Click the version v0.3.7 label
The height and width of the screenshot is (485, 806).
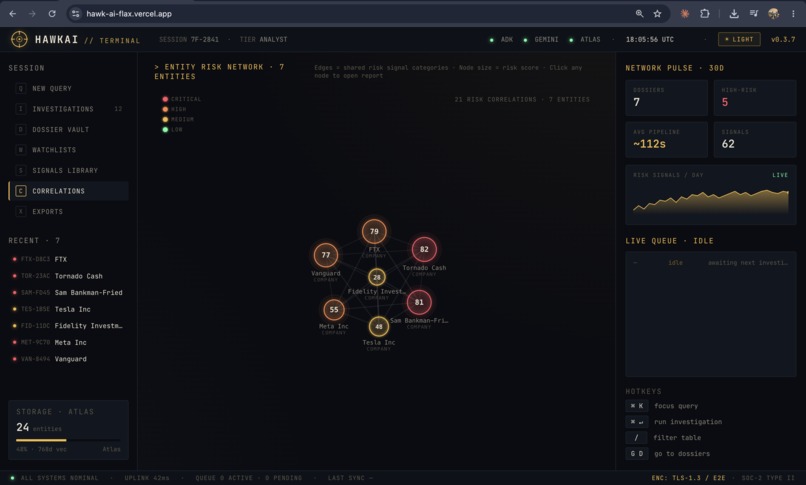click(783, 40)
